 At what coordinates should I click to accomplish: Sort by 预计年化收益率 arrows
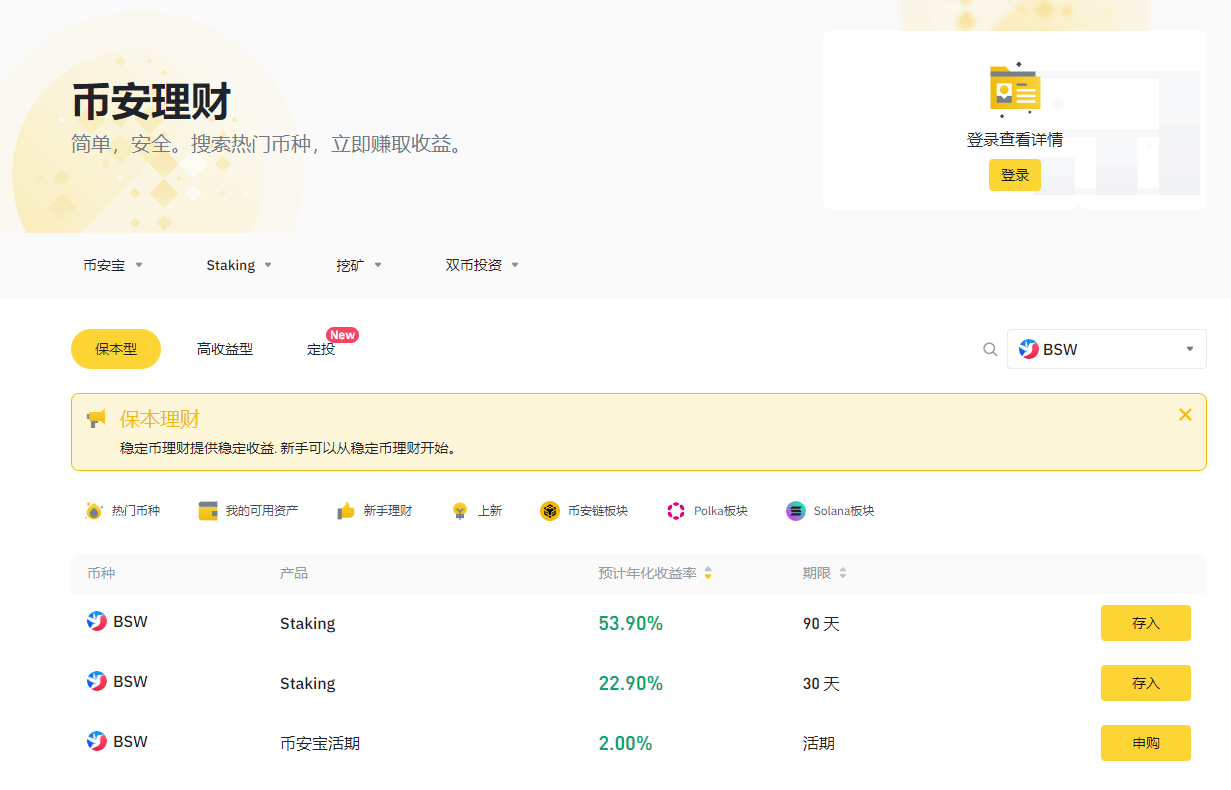click(708, 573)
